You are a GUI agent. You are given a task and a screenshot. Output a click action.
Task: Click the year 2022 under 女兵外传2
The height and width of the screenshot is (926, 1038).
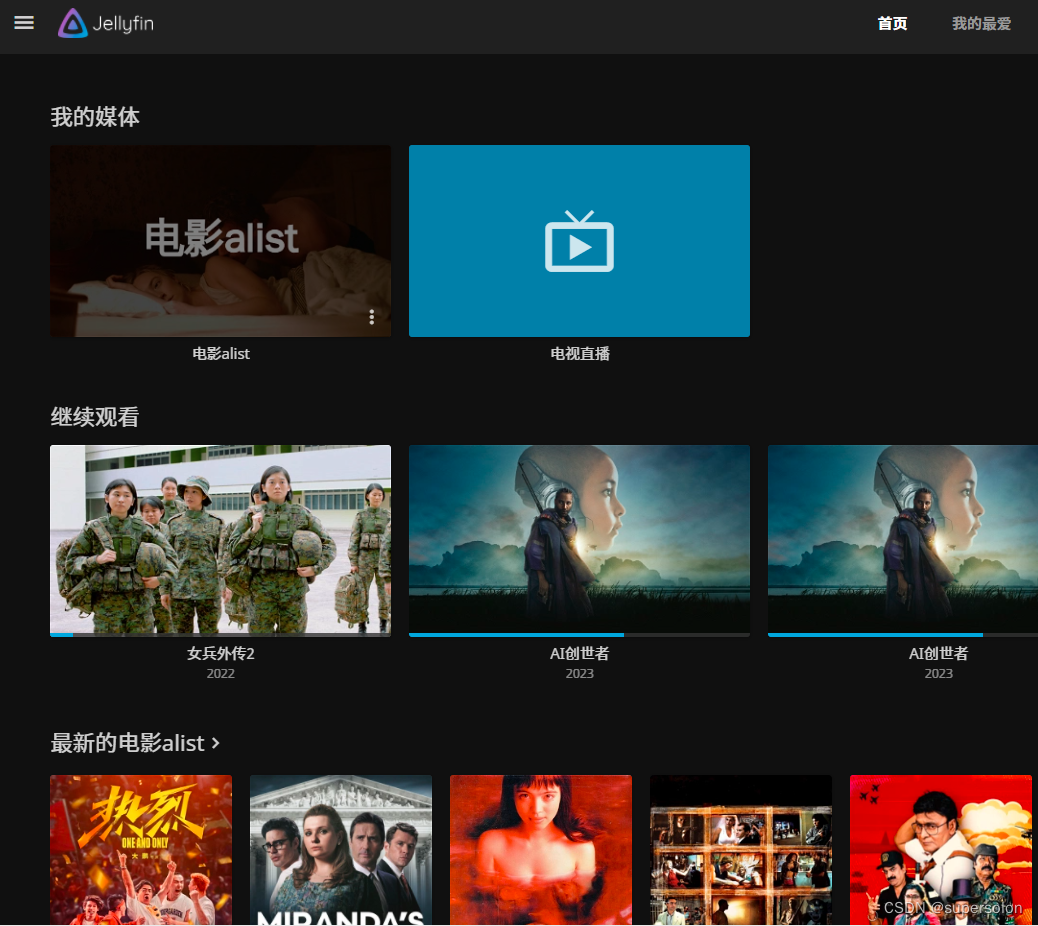tap(220, 673)
